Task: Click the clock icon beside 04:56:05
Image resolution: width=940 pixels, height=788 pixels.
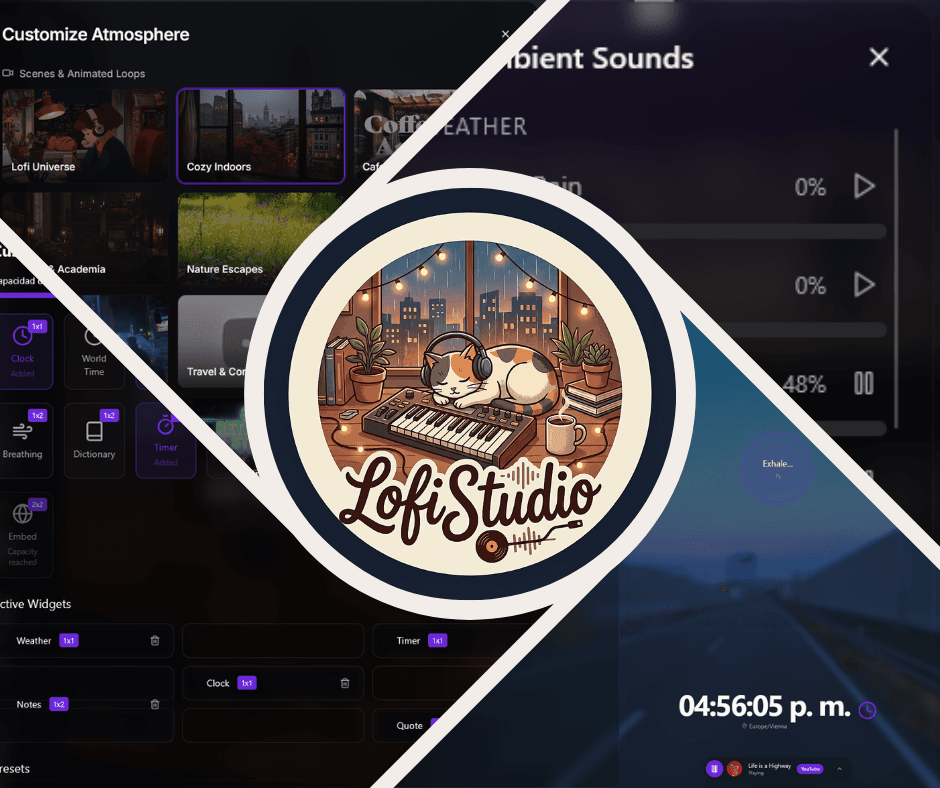Action: [x=868, y=710]
